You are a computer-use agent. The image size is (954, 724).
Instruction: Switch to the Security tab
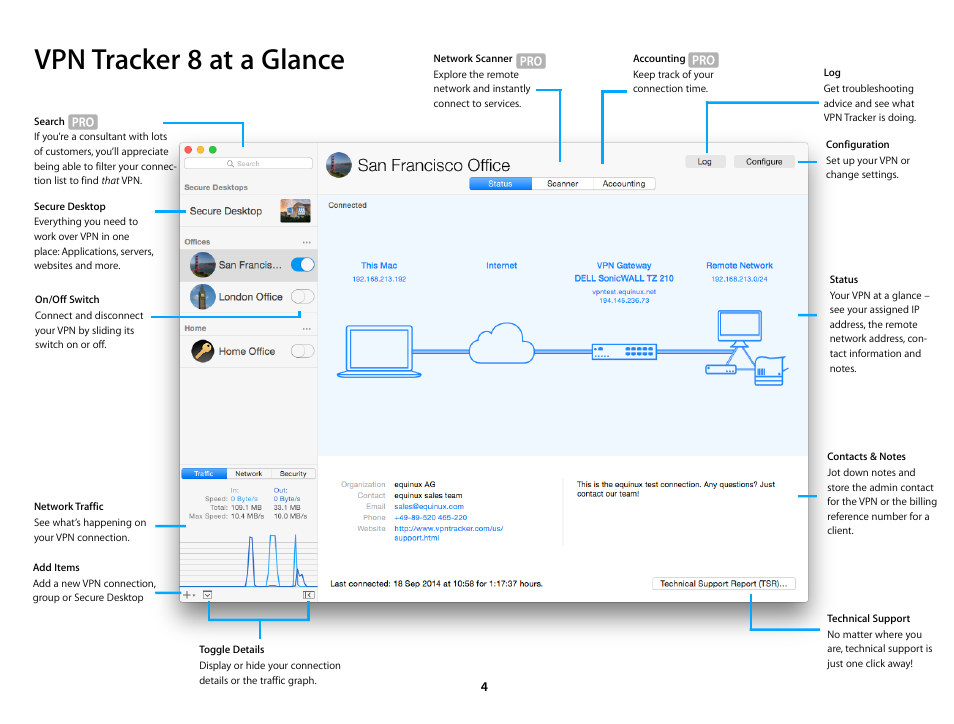(293, 473)
